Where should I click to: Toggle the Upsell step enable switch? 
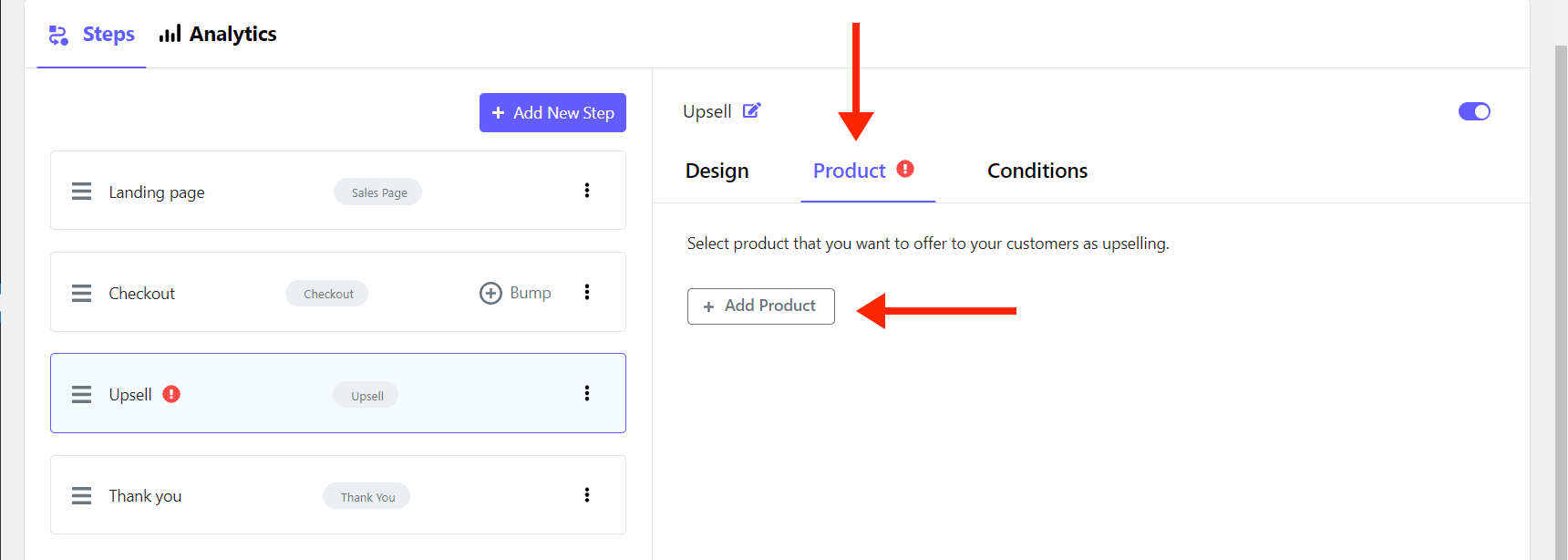1474,111
